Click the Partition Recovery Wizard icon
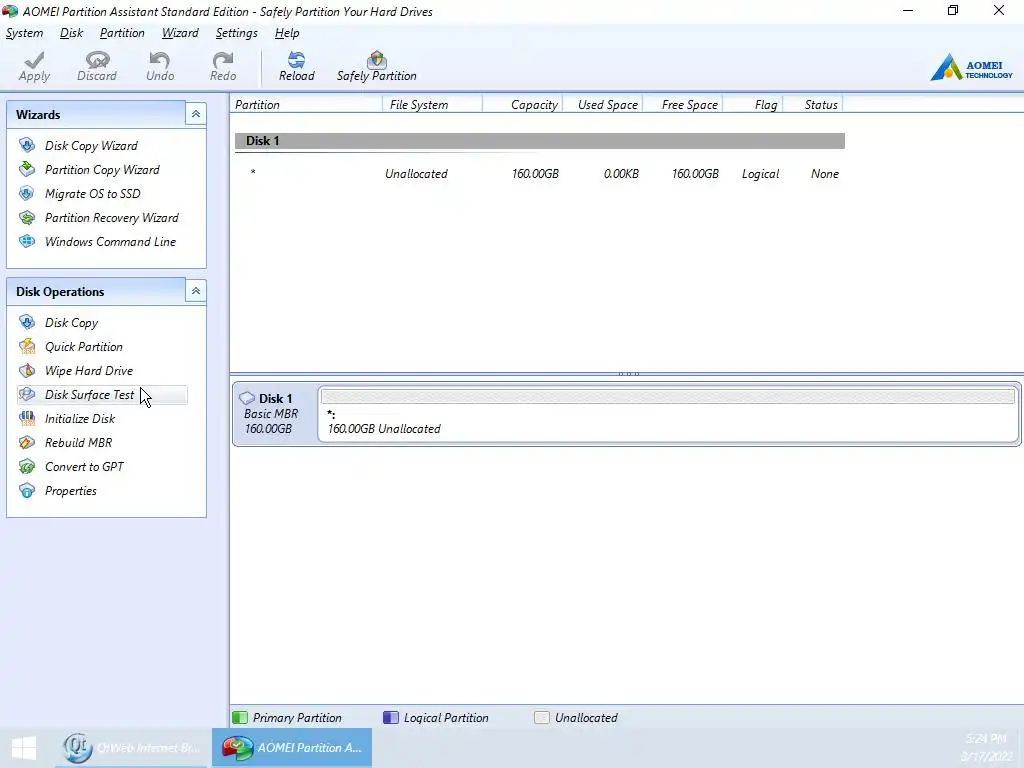The image size is (1024, 768). [27, 217]
